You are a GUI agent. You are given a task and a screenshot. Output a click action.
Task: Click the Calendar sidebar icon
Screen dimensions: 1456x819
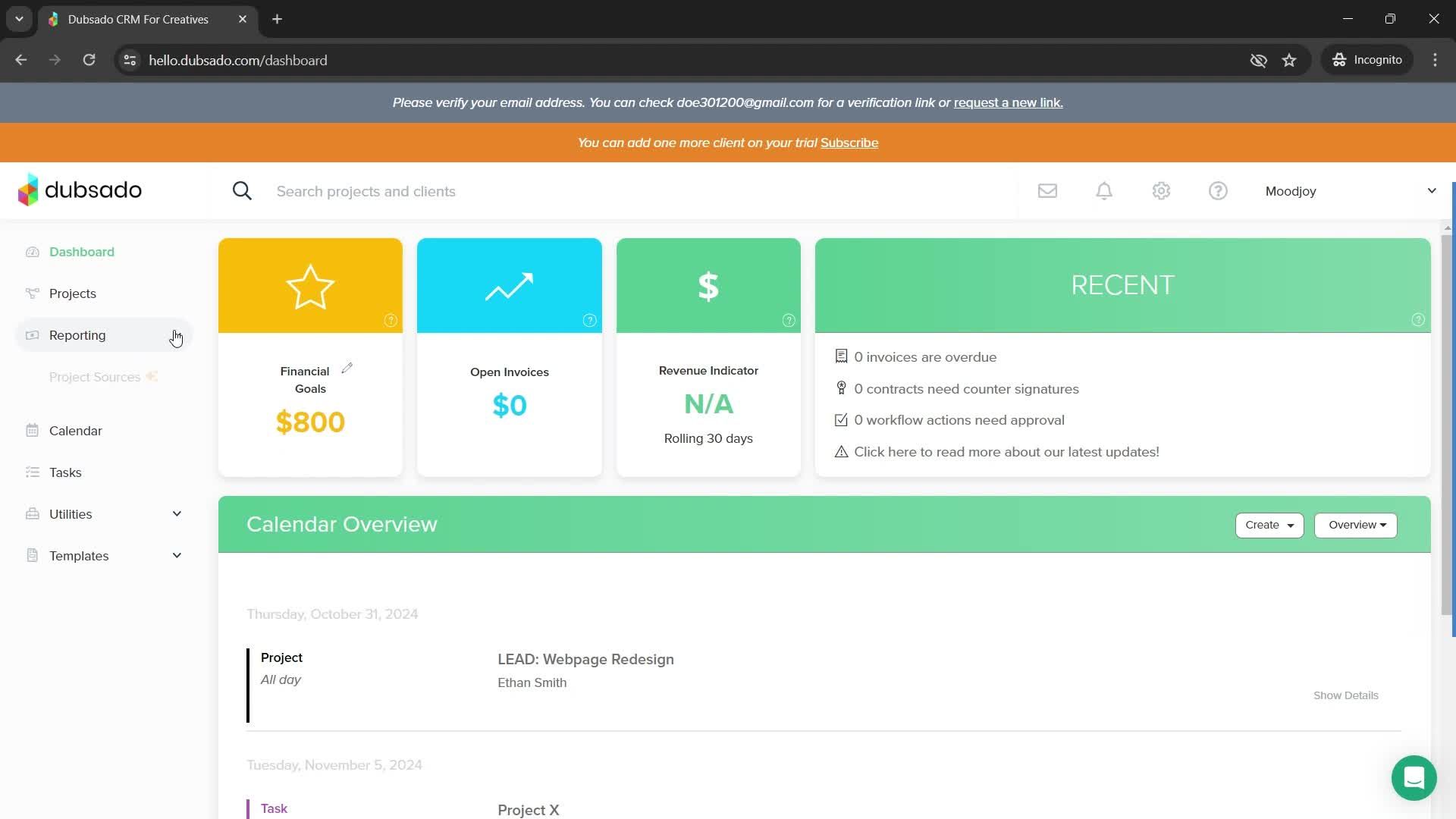[32, 431]
